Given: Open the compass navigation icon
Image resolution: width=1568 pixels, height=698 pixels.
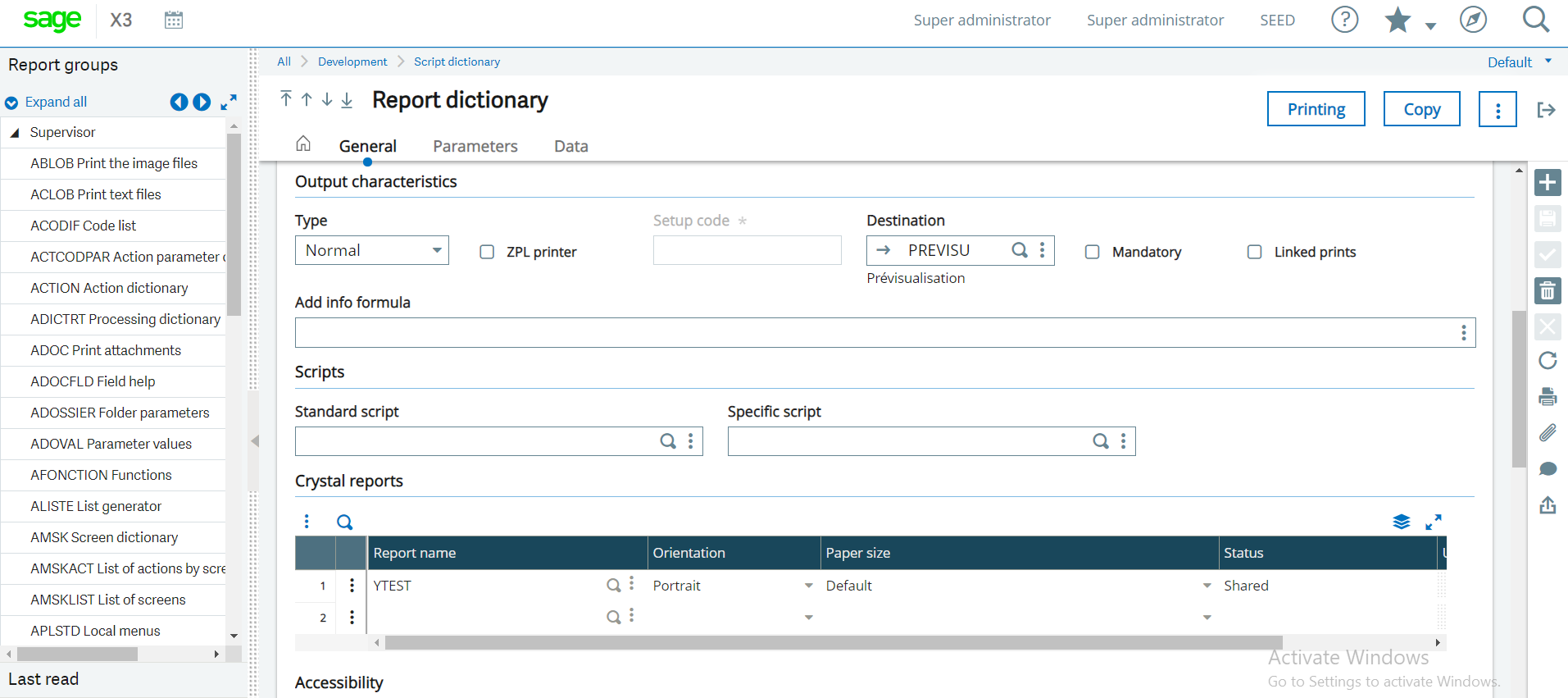Looking at the screenshot, I should click(1473, 20).
